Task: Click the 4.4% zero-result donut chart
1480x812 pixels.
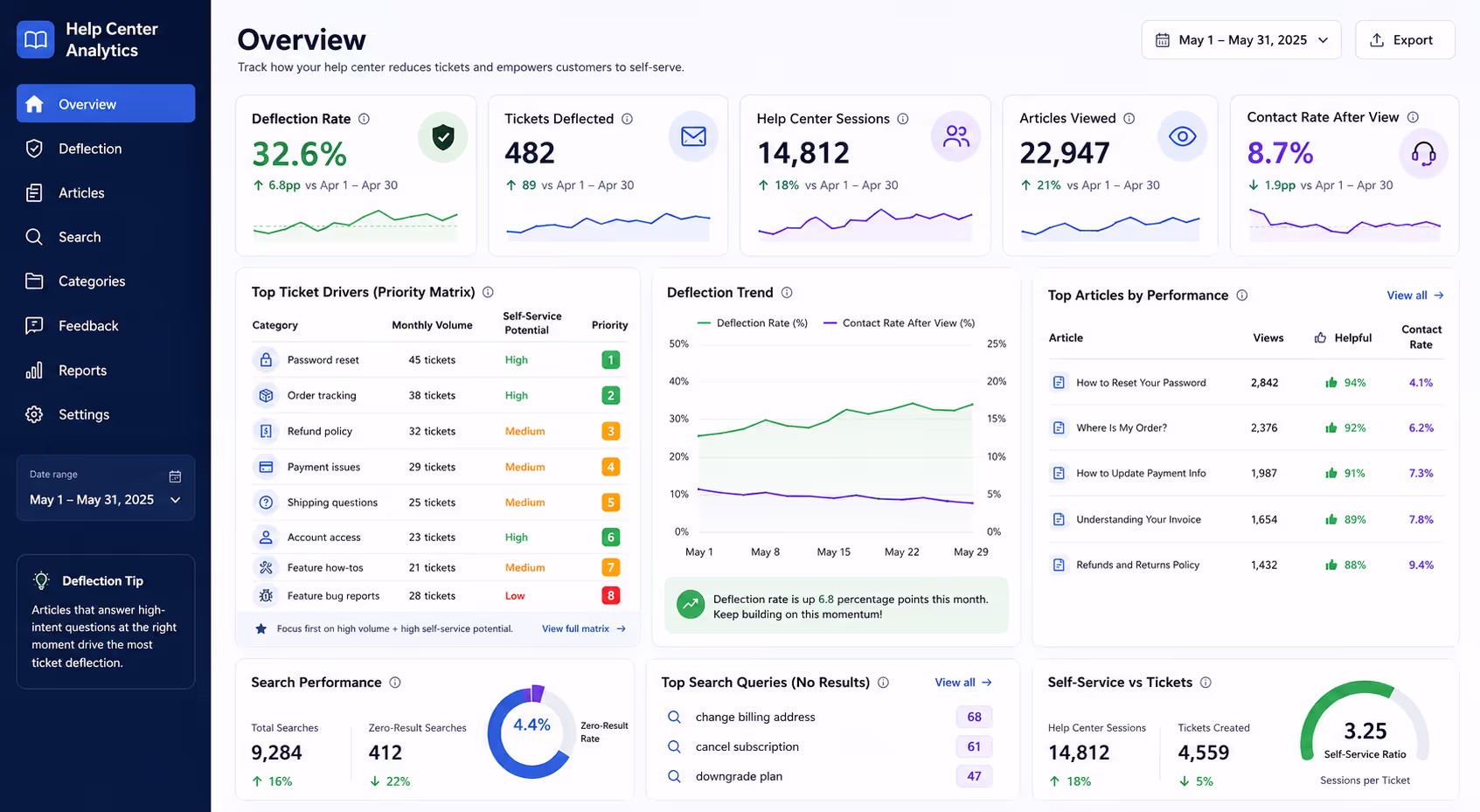Action: click(531, 732)
